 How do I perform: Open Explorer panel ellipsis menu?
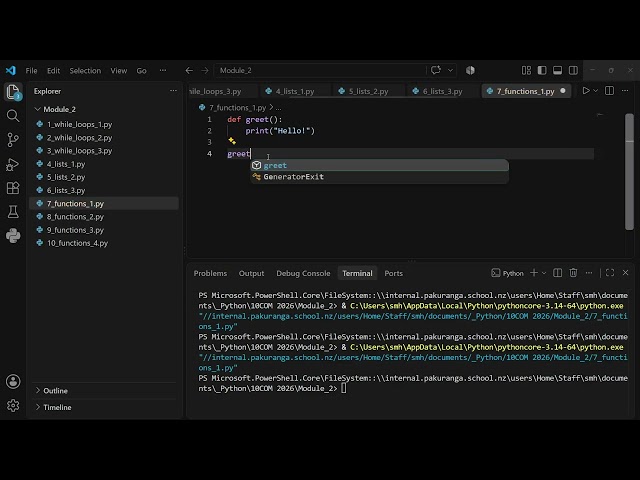(173, 91)
